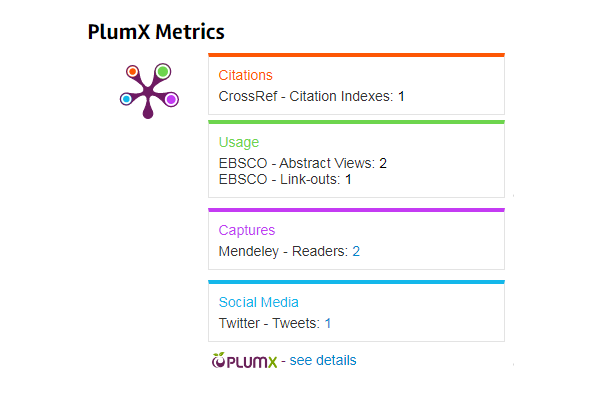Image resolution: width=598 pixels, height=395 pixels.
Task: Select the Social Media category heading
Action: pos(258,302)
